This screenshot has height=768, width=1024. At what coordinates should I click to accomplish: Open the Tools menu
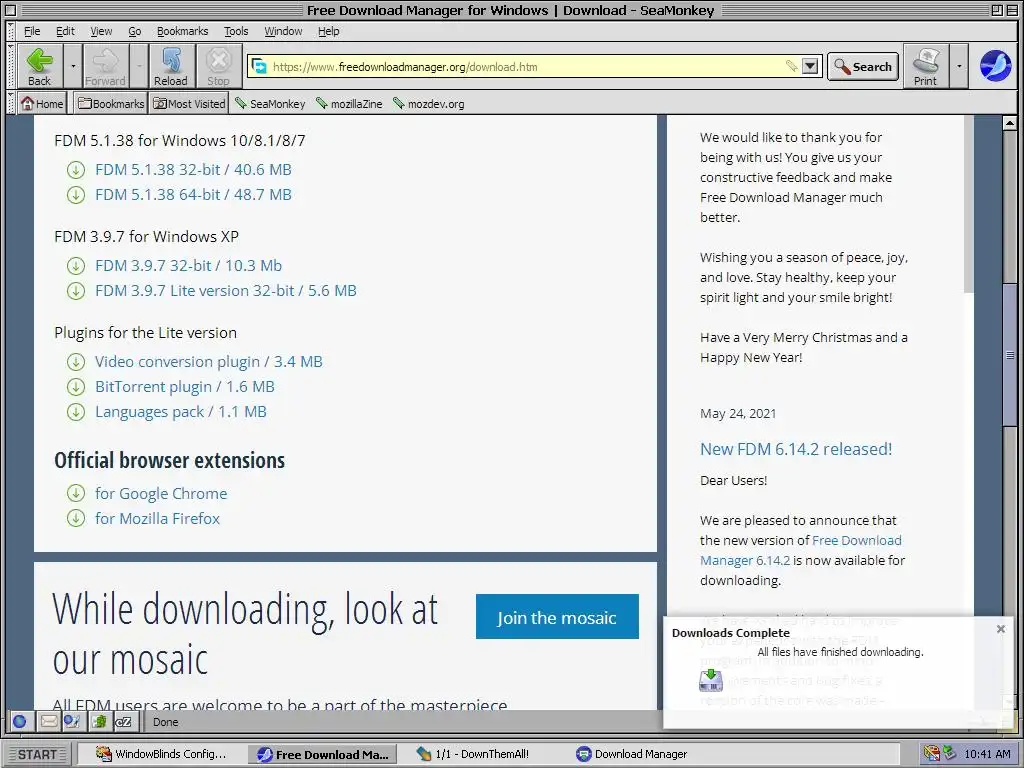click(x=236, y=31)
